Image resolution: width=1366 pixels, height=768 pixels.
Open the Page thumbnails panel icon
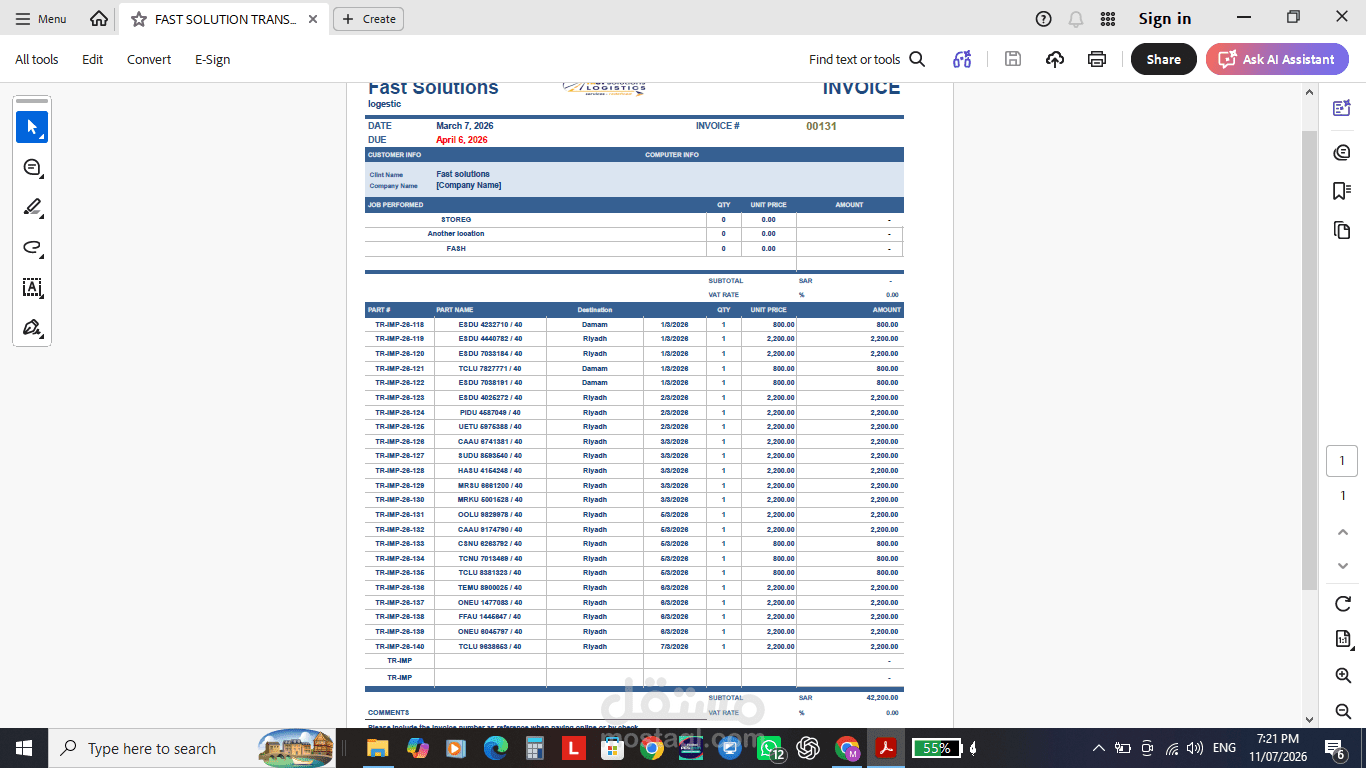[1342, 230]
